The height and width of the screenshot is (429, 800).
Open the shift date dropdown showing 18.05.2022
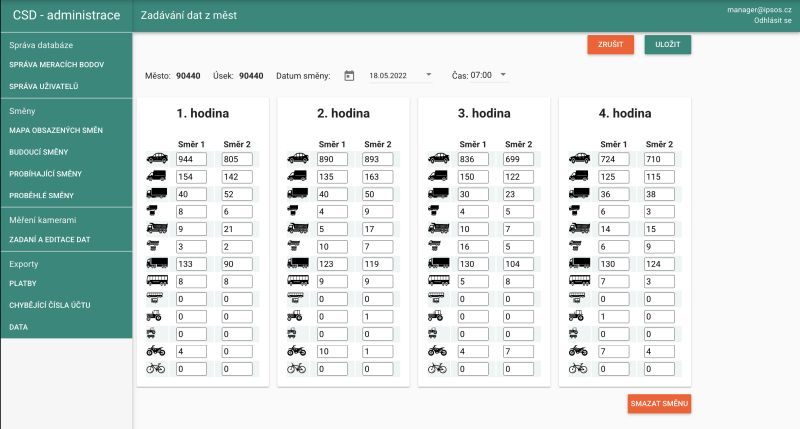tap(400, 75)
